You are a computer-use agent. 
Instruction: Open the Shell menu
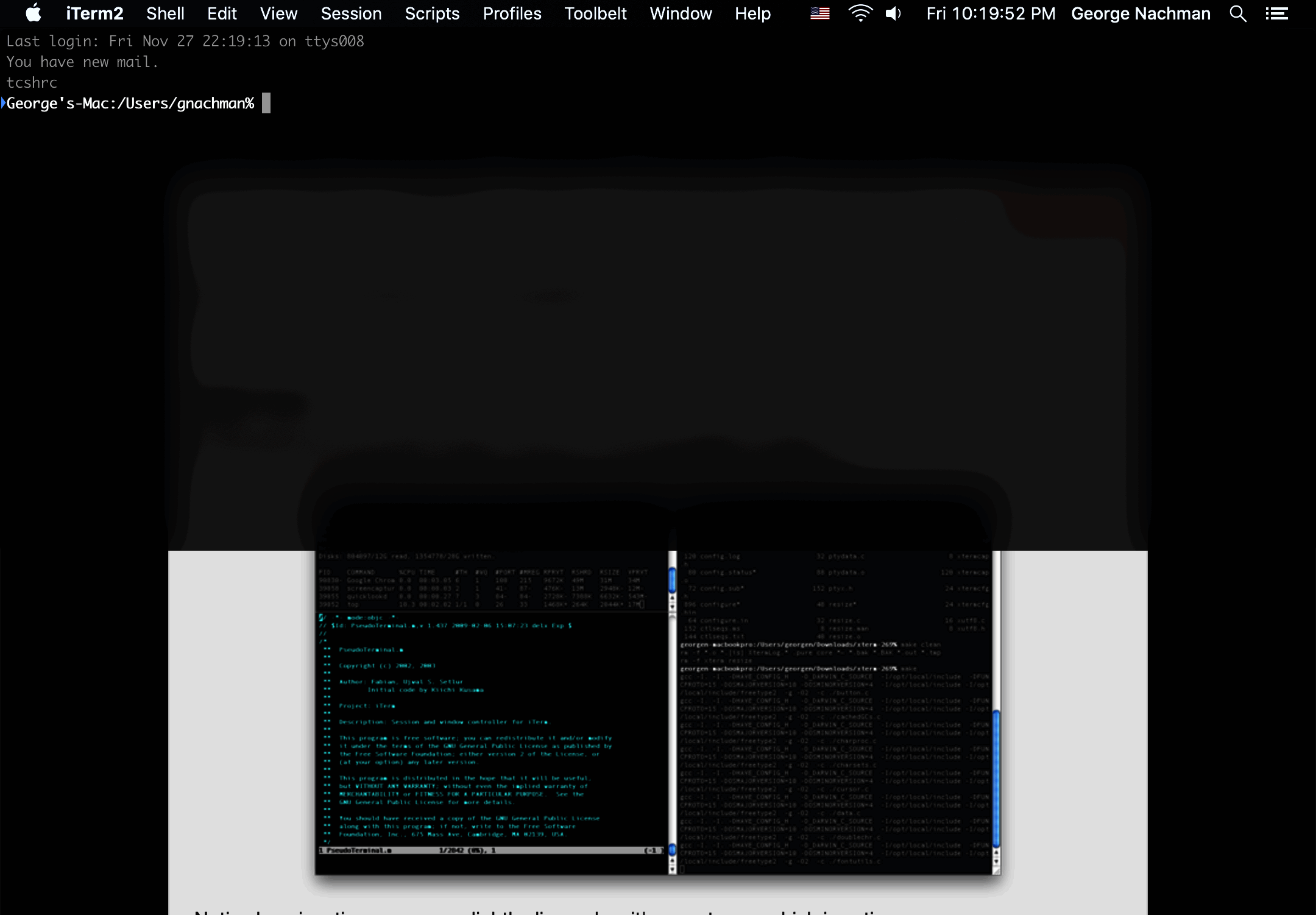[165, 13]
